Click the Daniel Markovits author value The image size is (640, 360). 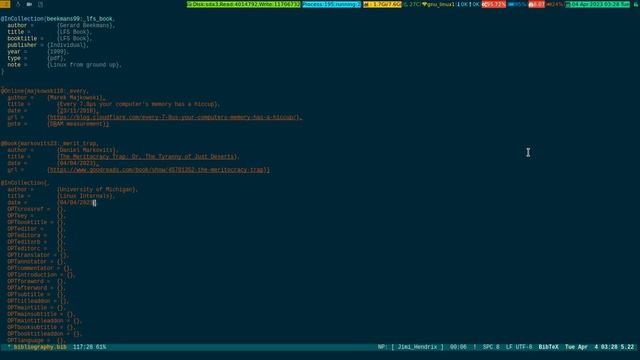tap(88, 150)
